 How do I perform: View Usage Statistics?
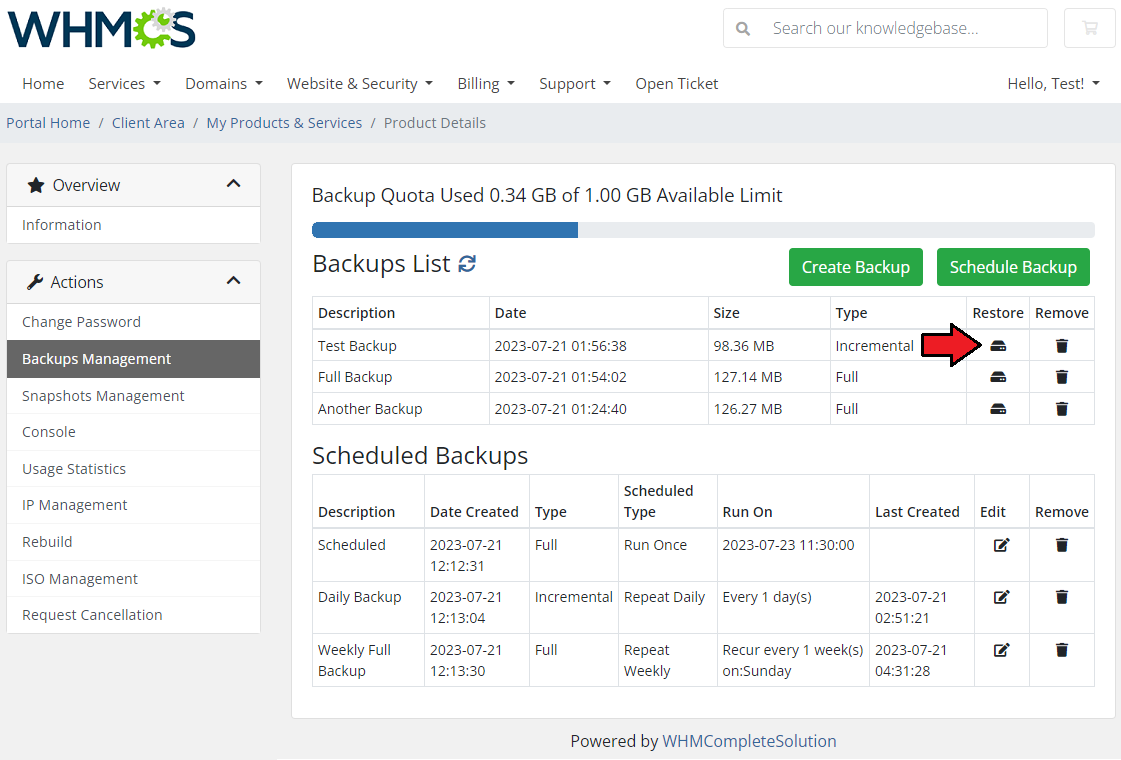tap(133, 469)
